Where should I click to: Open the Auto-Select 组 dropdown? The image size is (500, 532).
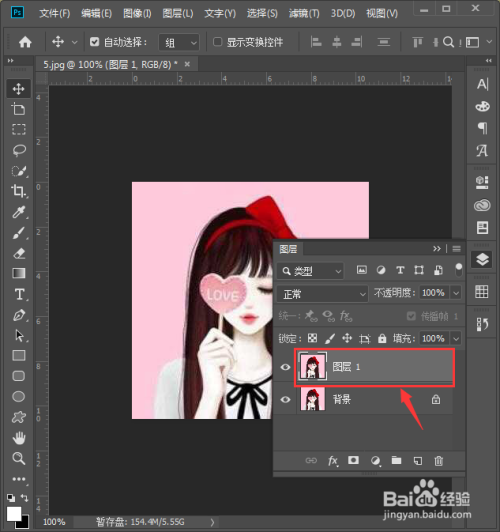coord(179,43)
